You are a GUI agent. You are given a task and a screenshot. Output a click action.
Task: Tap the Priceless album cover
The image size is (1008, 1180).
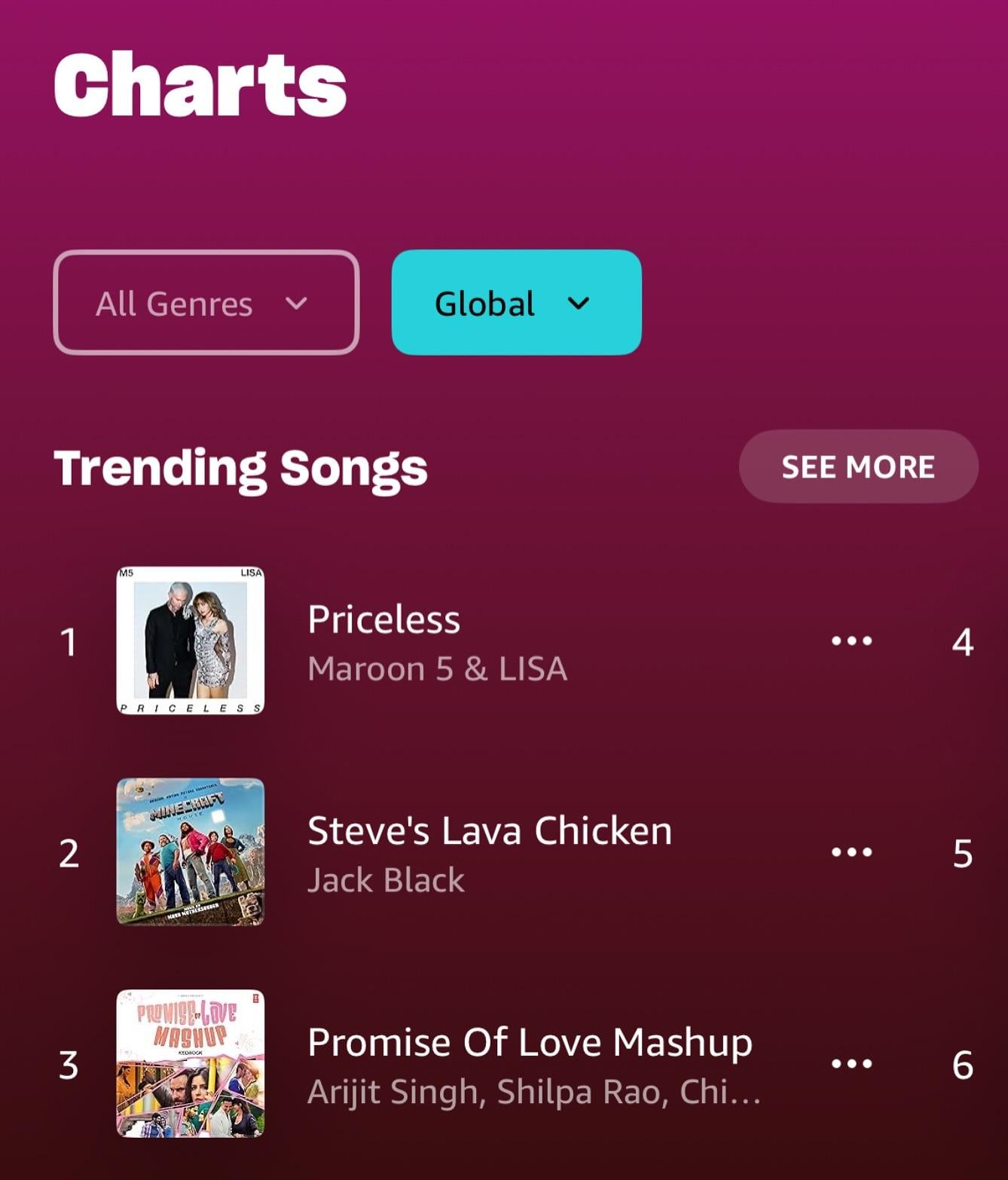(191, 640)
